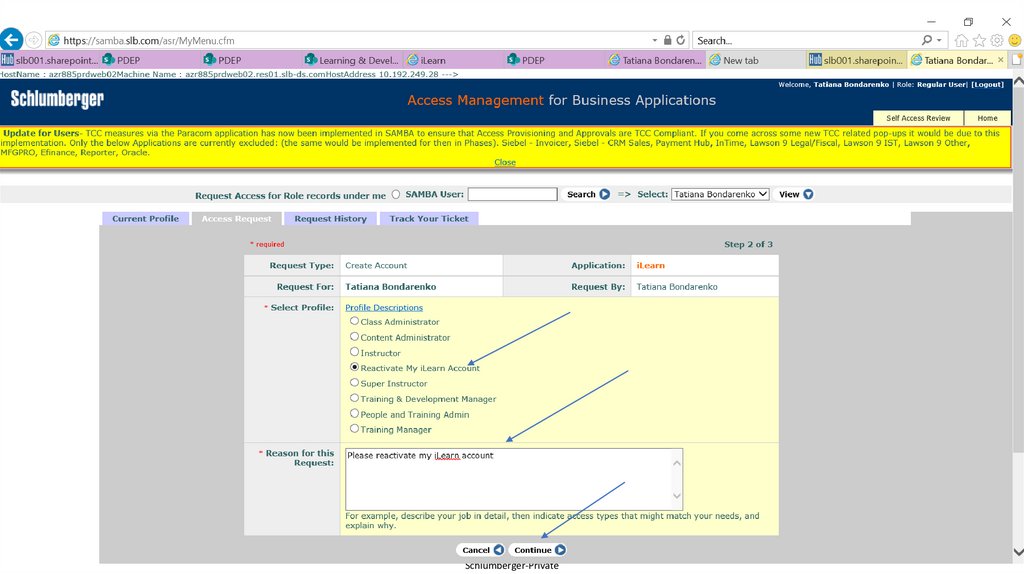Click the smiley feedback icon

click(1015, 40)
